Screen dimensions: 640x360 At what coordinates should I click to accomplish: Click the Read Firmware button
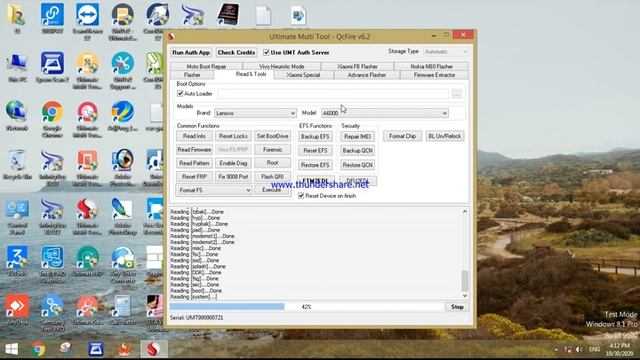tap(194, 150)
